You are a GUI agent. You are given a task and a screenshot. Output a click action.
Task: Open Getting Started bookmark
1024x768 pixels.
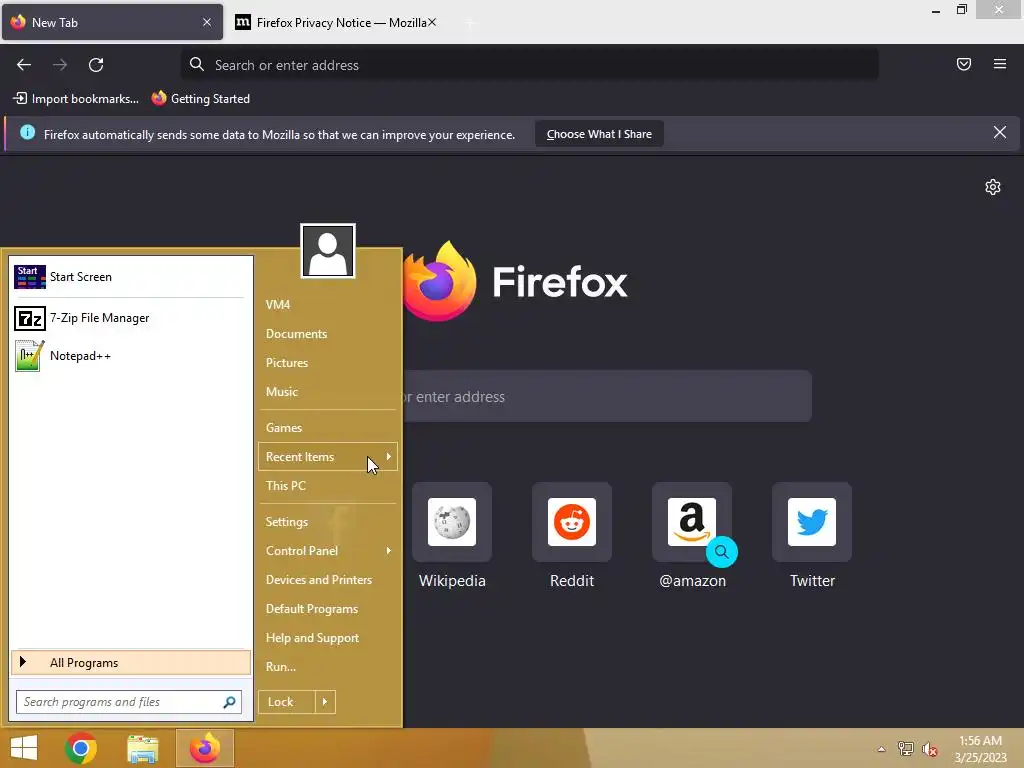click(x=201, y=99)
